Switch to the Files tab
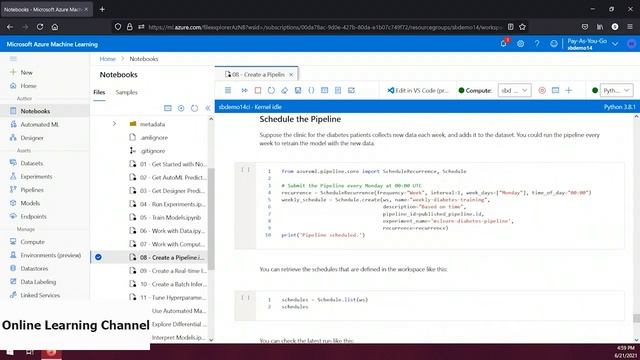Image resolution: width=640 pixels, height=360 pixels. coord(99,92)
